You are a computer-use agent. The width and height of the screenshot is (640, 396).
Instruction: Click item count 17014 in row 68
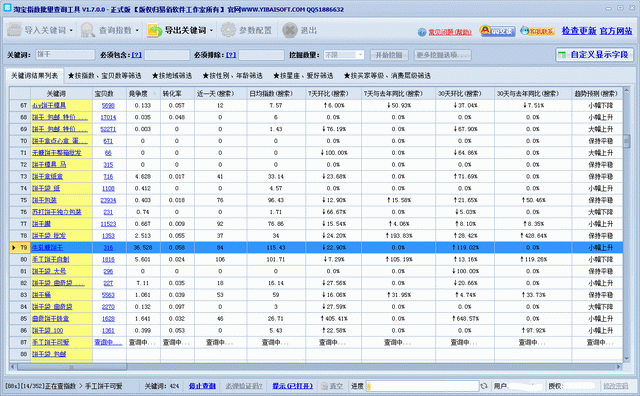tap(108, 117)
